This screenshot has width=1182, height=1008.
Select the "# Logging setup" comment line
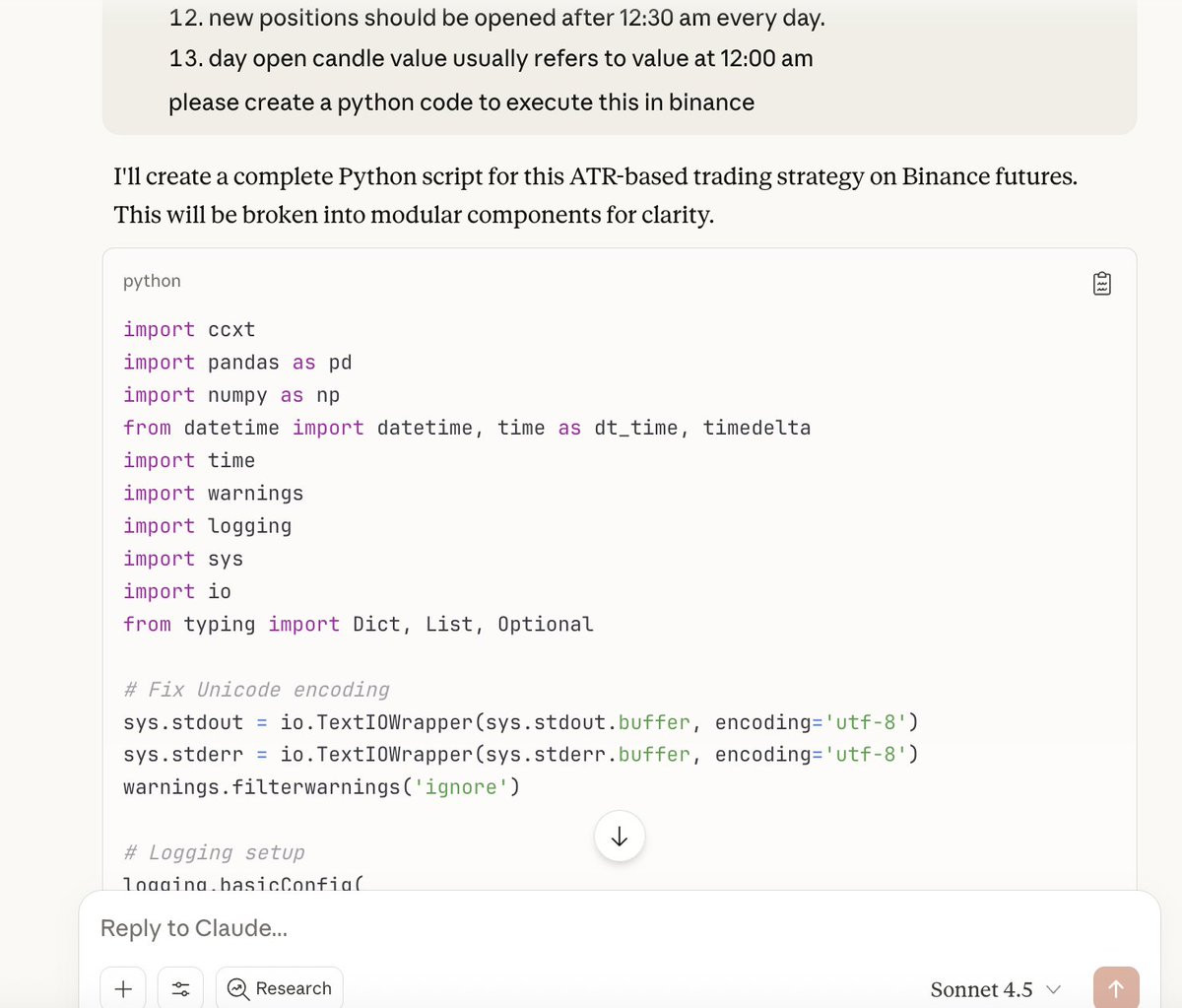[x=214, y=852]
